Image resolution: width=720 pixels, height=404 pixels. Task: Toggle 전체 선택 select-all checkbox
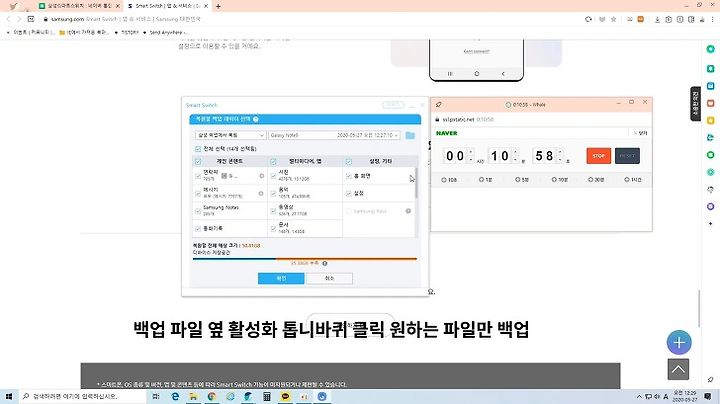(198, 149)
